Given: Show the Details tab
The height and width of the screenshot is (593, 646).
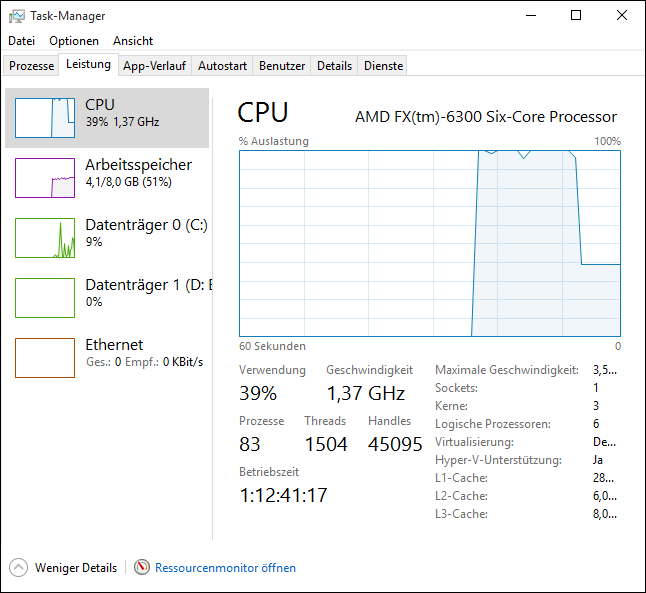Looking at the screenshot, I should [x=334, y=66].
